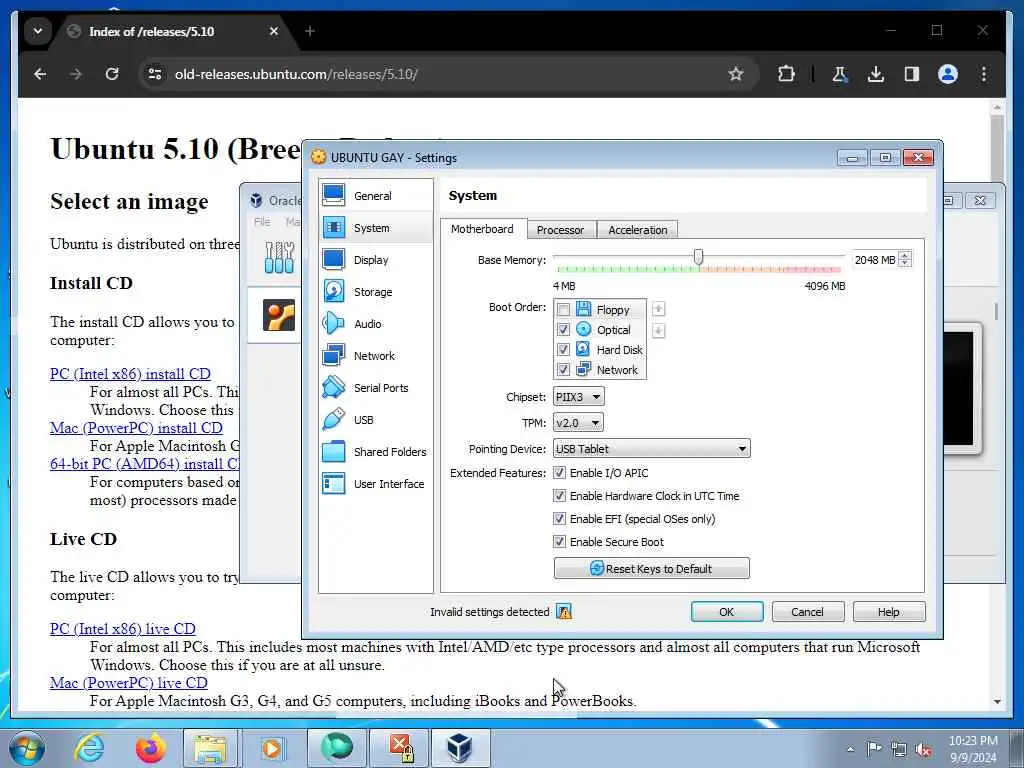Open the Chipset PIIX3 dropdown
The image size is (1024, 768).
(x=579, y=396)
